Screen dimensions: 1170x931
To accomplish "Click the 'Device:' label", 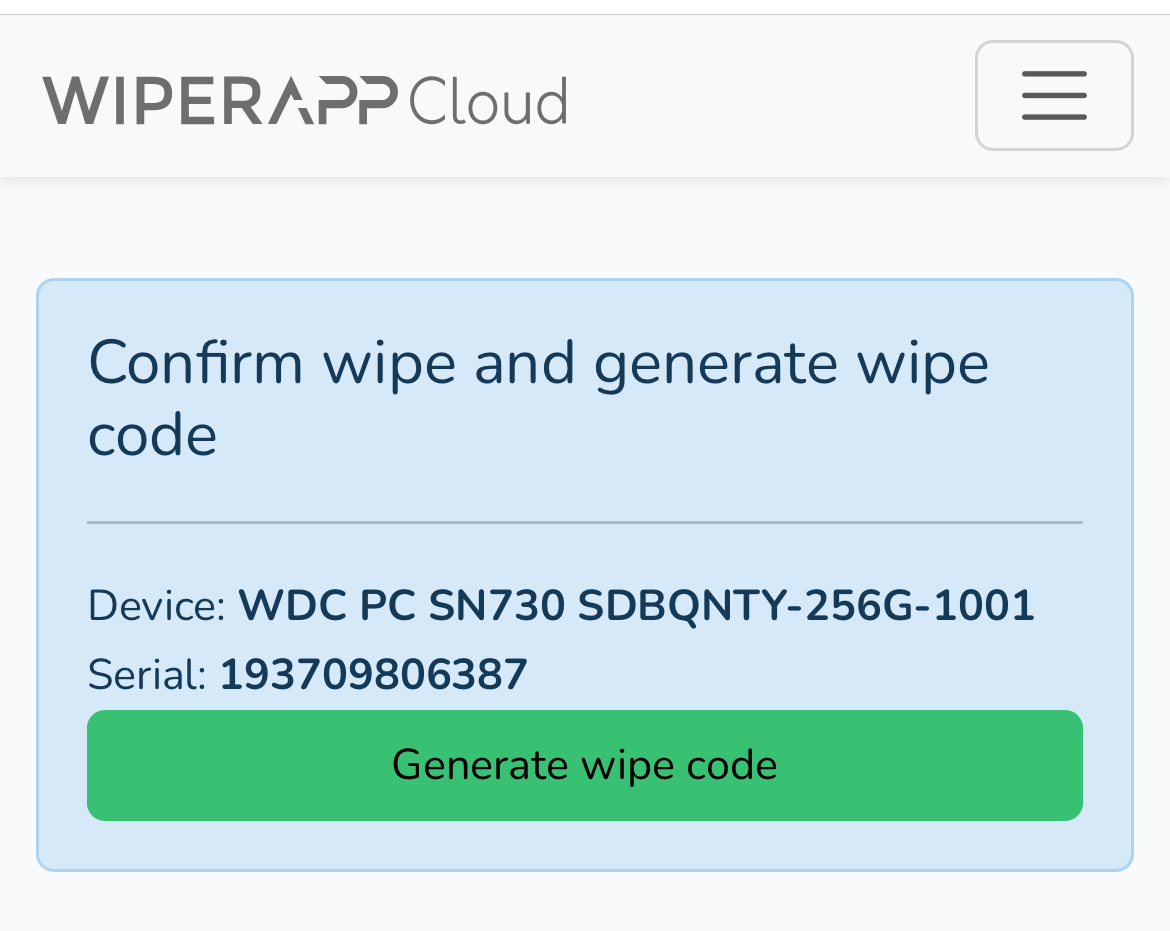I will coord(157,606).
